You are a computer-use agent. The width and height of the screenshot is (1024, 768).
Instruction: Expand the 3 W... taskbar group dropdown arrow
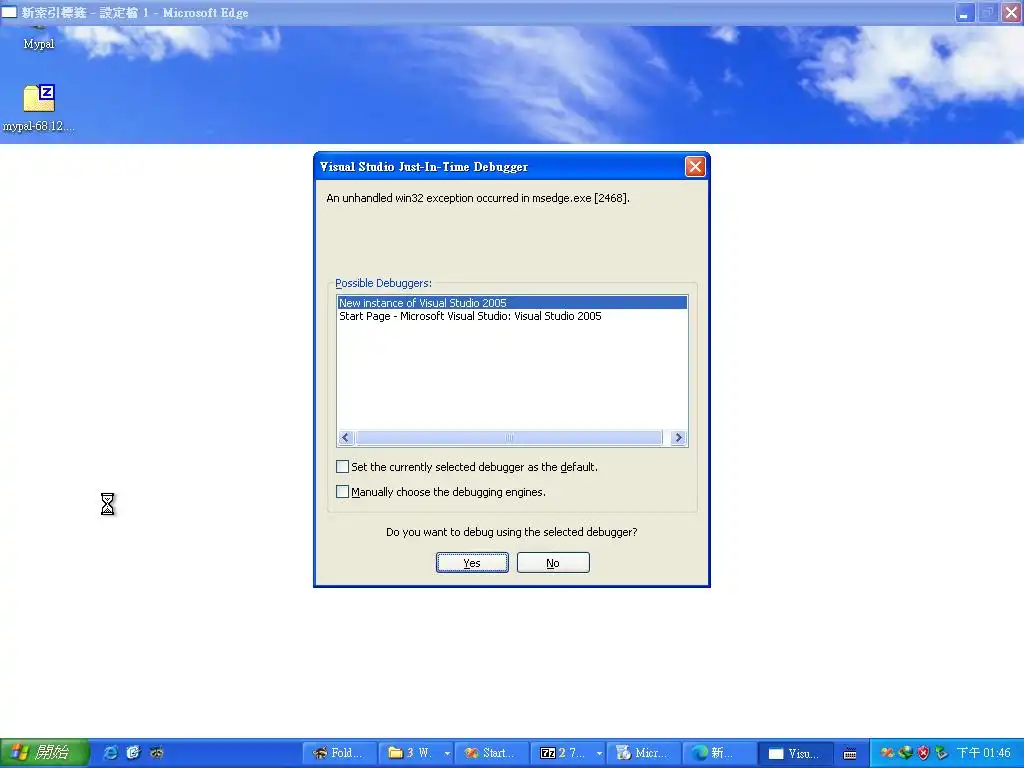(x=447, y=753)
